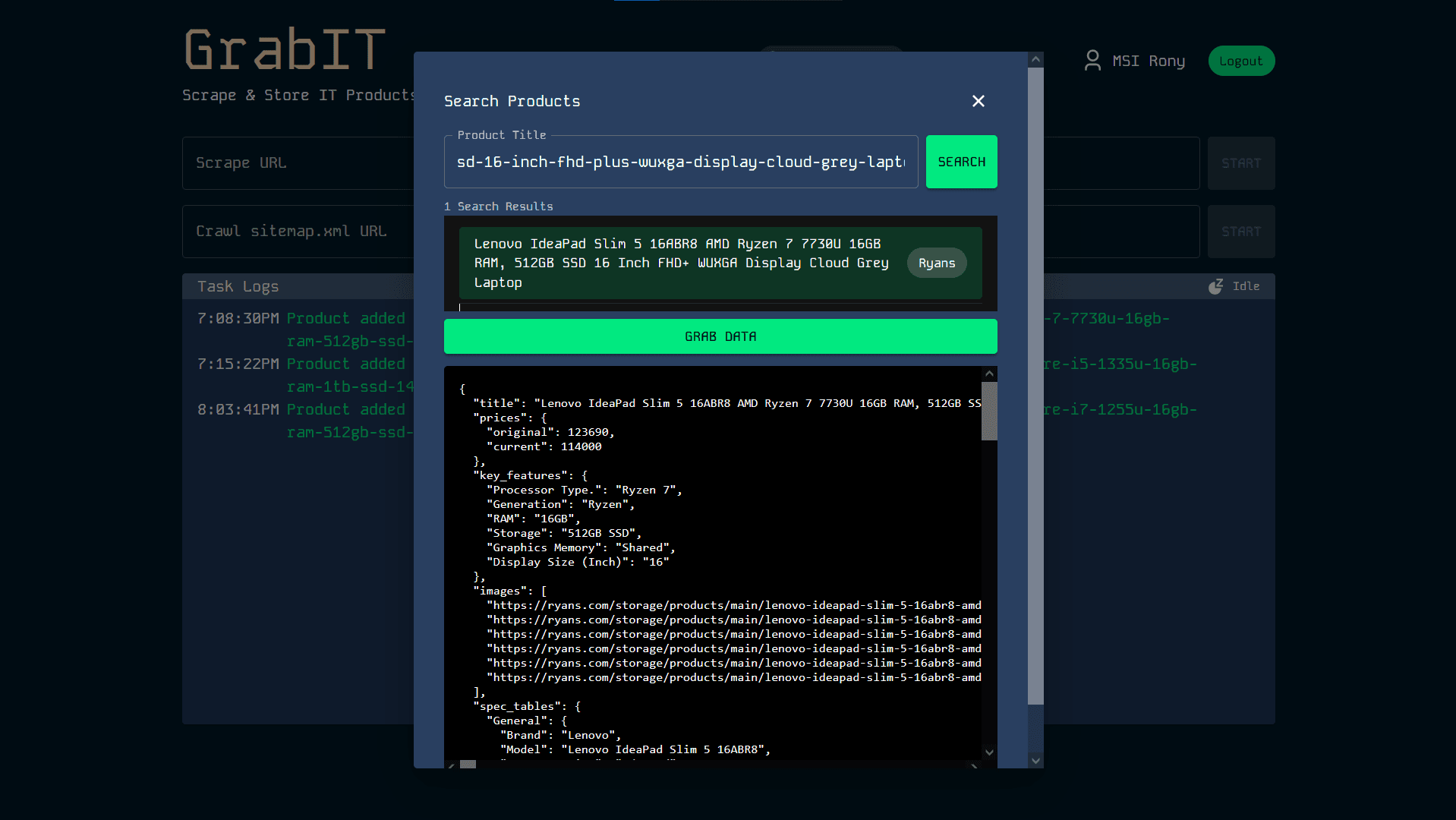The image size is (1456, 820).
Task: Click the "current": 114000 JSON line
Action: tap(544, 446)
